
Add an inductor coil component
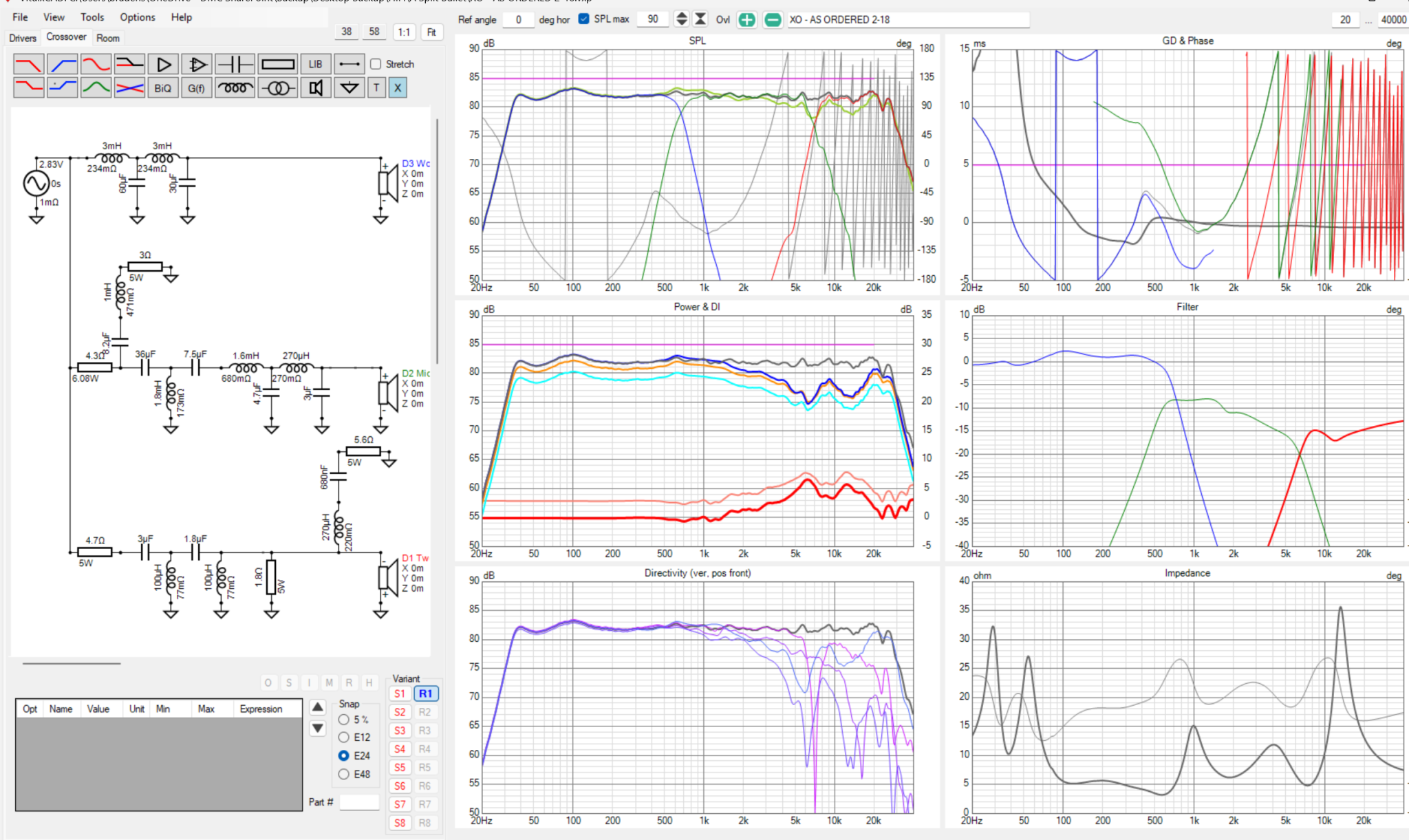235,88
